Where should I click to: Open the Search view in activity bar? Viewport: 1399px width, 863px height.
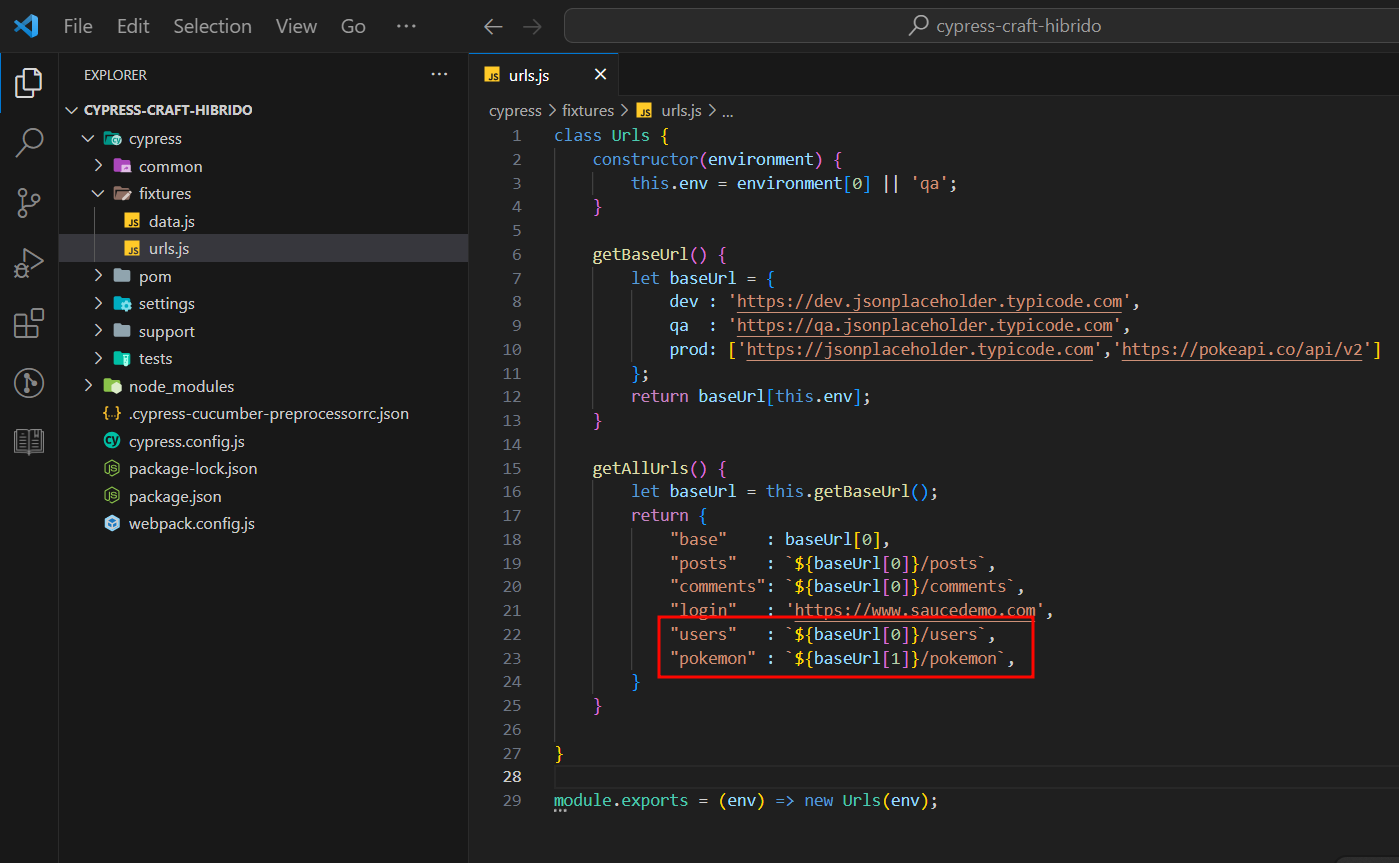click(x=29, y=143)
